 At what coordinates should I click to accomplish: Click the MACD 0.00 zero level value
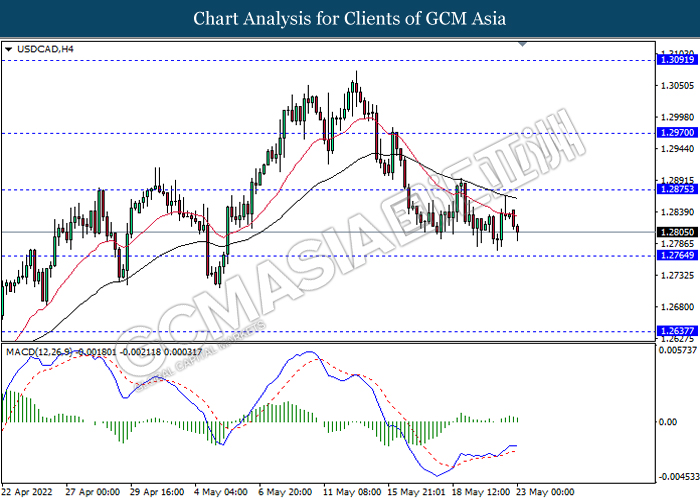[x=668, y=422]
